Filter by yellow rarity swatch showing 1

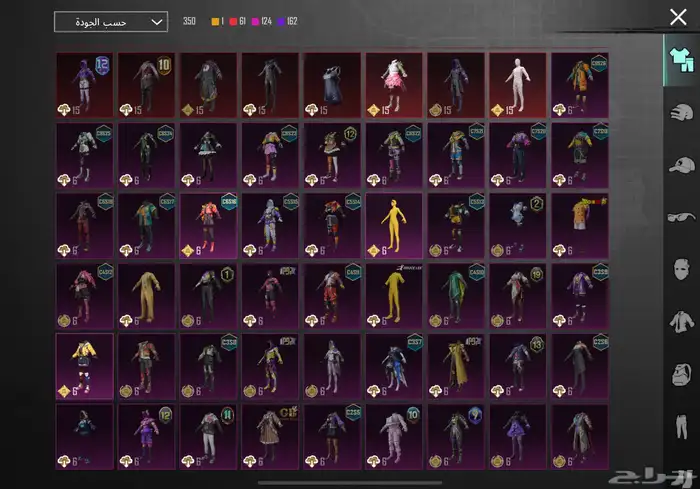point(219,21)
